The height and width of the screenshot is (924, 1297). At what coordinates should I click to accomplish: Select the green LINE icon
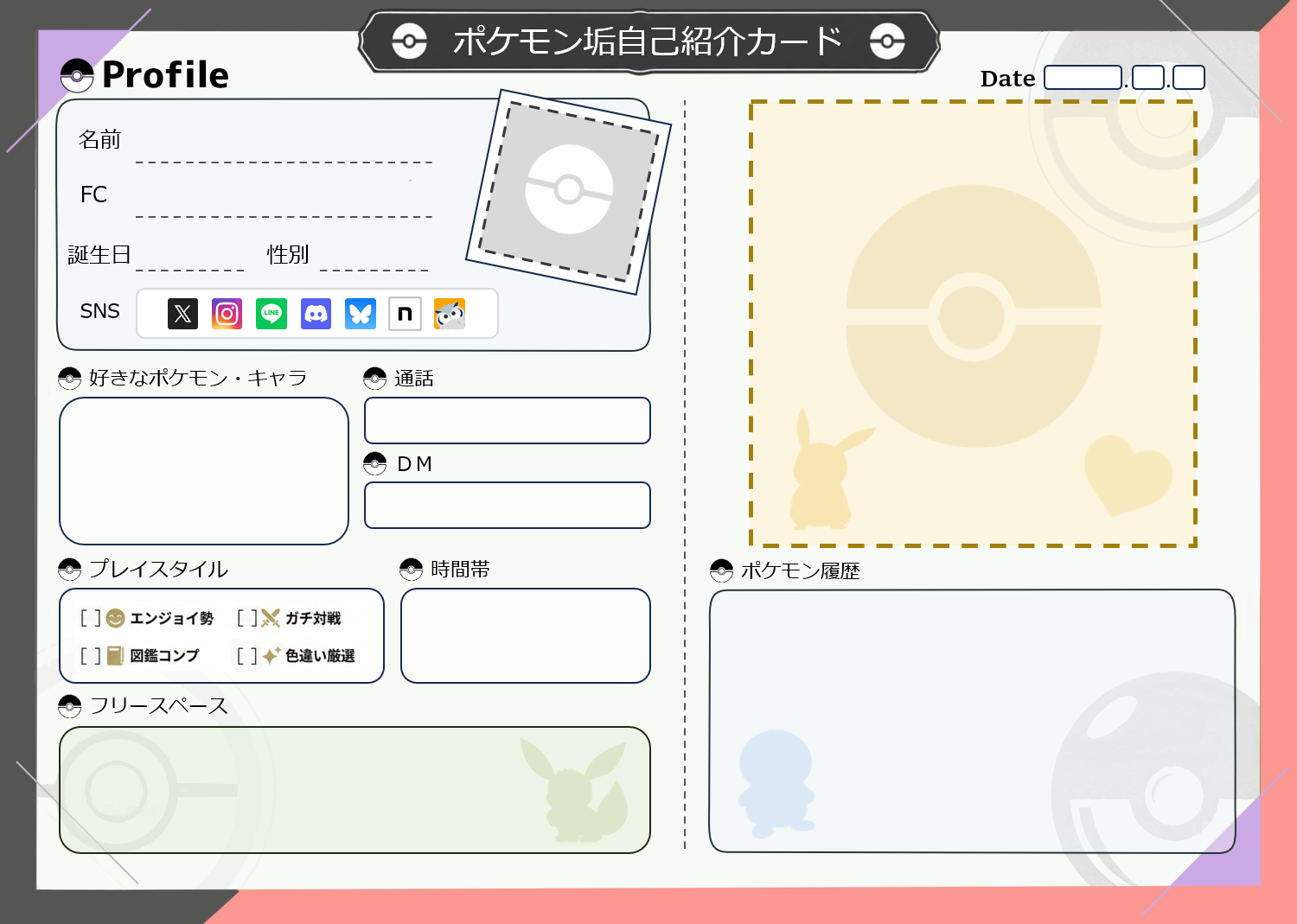[272, 314]
